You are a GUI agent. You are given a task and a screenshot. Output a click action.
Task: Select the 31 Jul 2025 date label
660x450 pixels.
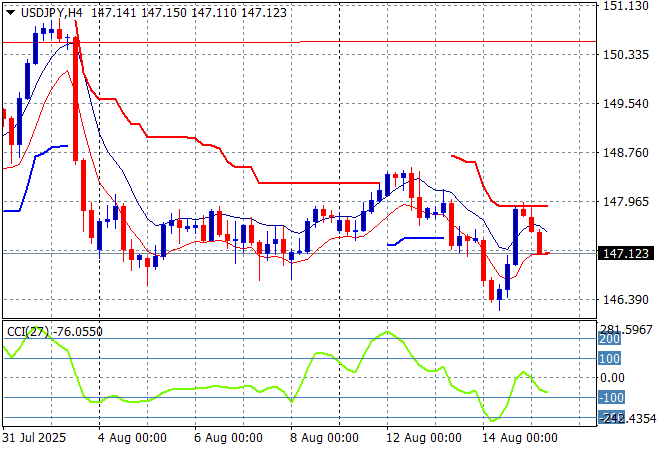[x=34, y=438]
